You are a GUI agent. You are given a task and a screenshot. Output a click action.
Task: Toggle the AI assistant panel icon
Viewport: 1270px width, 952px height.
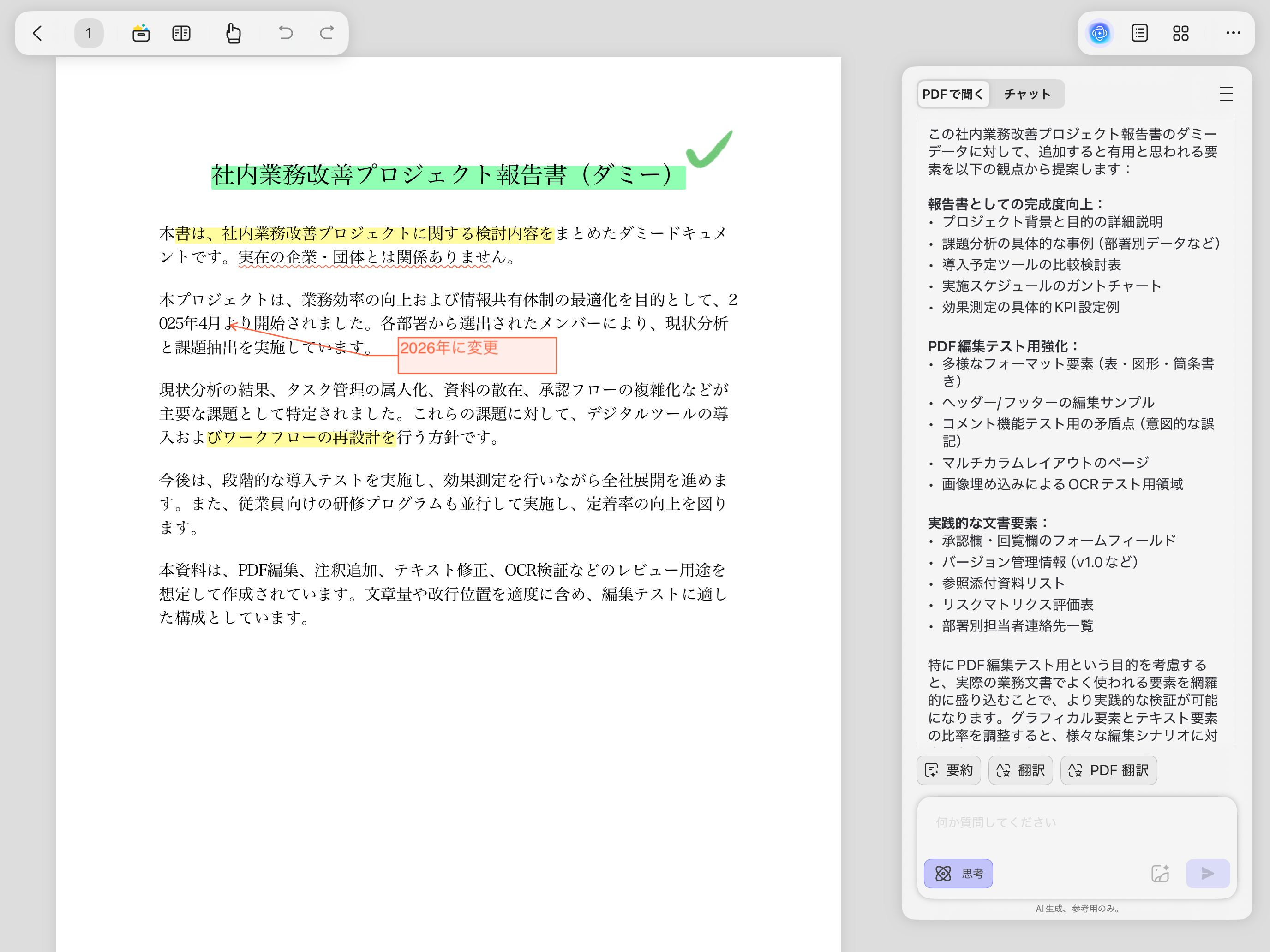click(x=1099, y=33)
